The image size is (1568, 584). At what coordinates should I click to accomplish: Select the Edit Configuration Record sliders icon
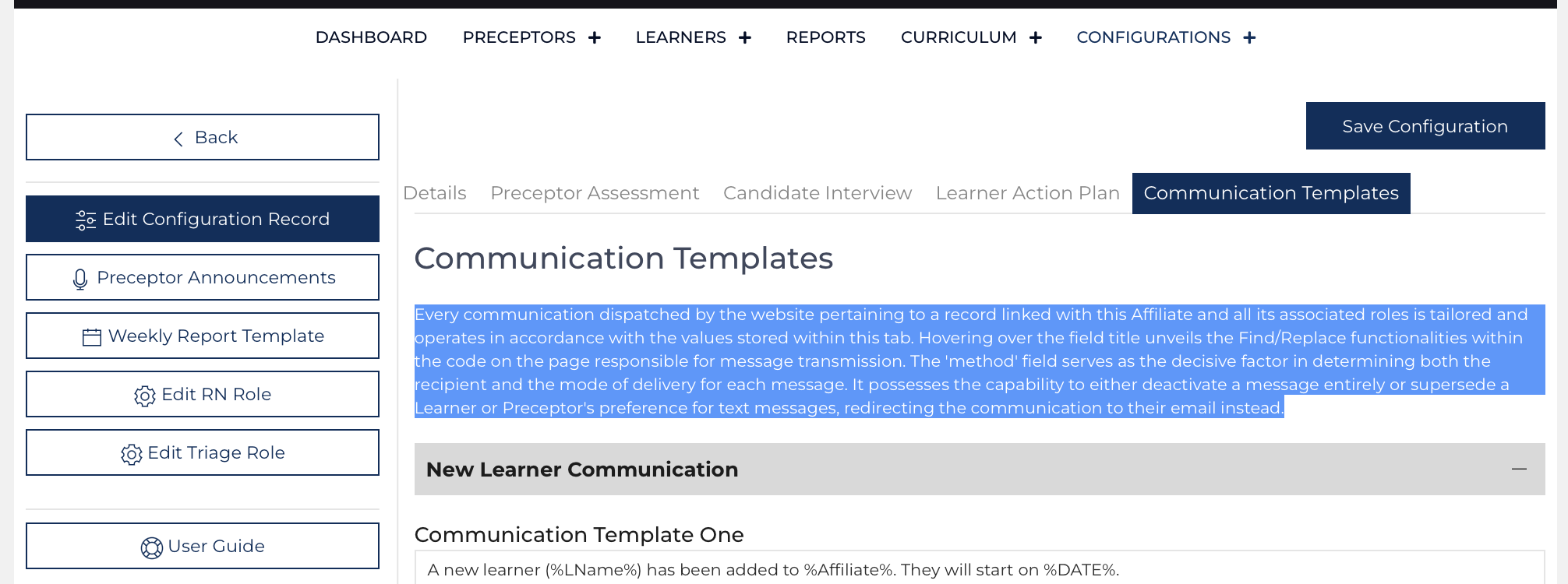point(86,219)
